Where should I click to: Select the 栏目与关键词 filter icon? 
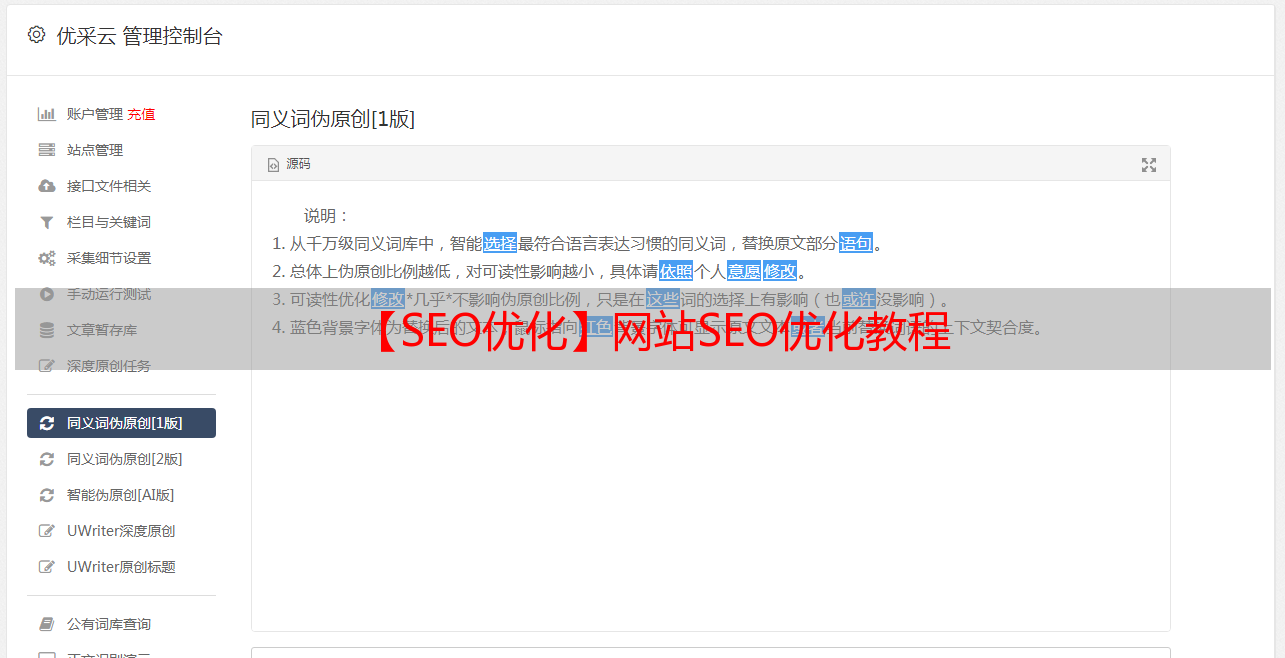(x=46, y=222)
